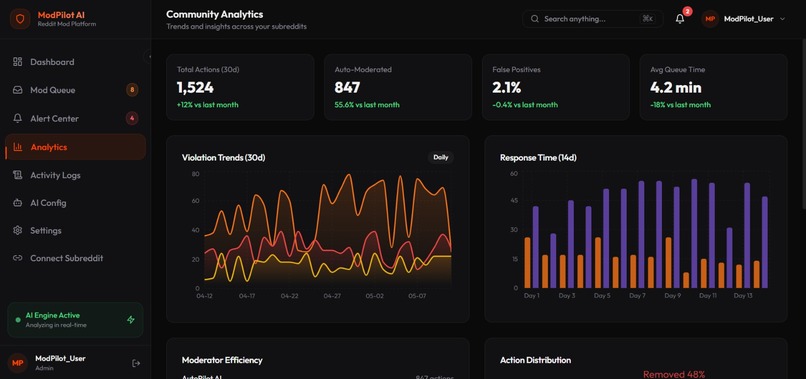Open Activity Logs page

[76, 175]
